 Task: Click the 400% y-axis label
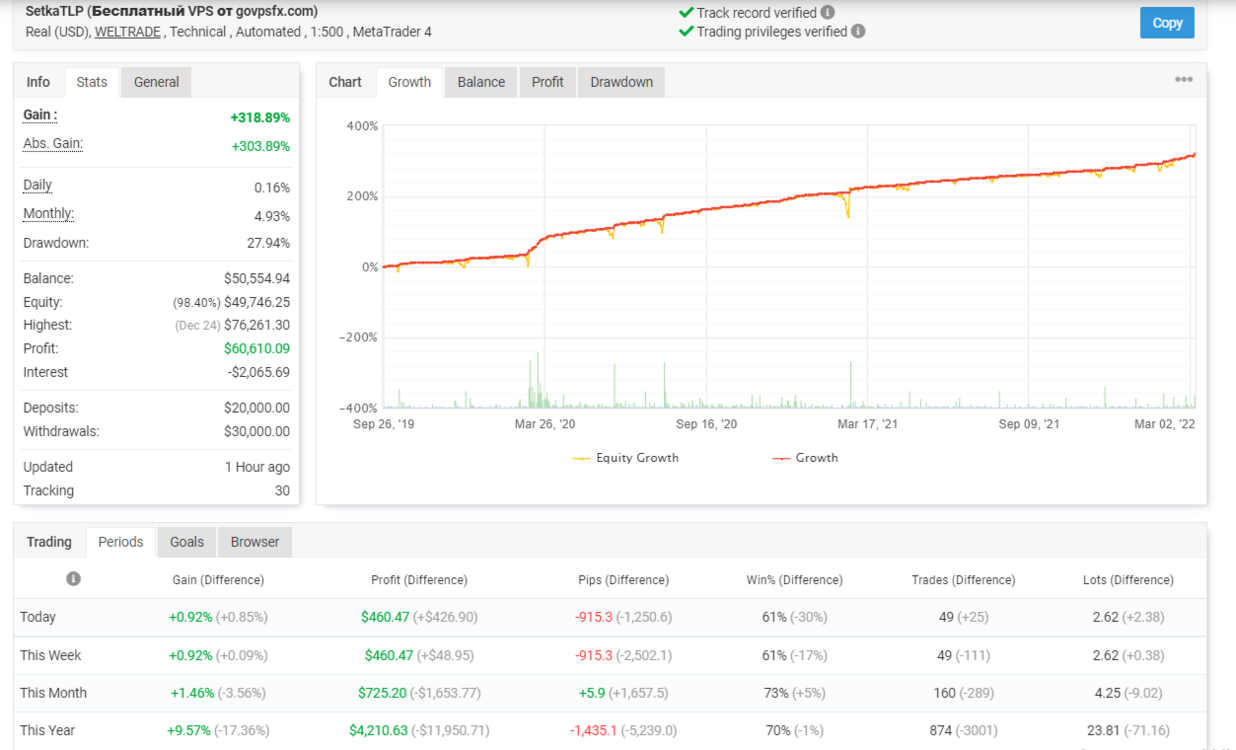pos(362,126)
